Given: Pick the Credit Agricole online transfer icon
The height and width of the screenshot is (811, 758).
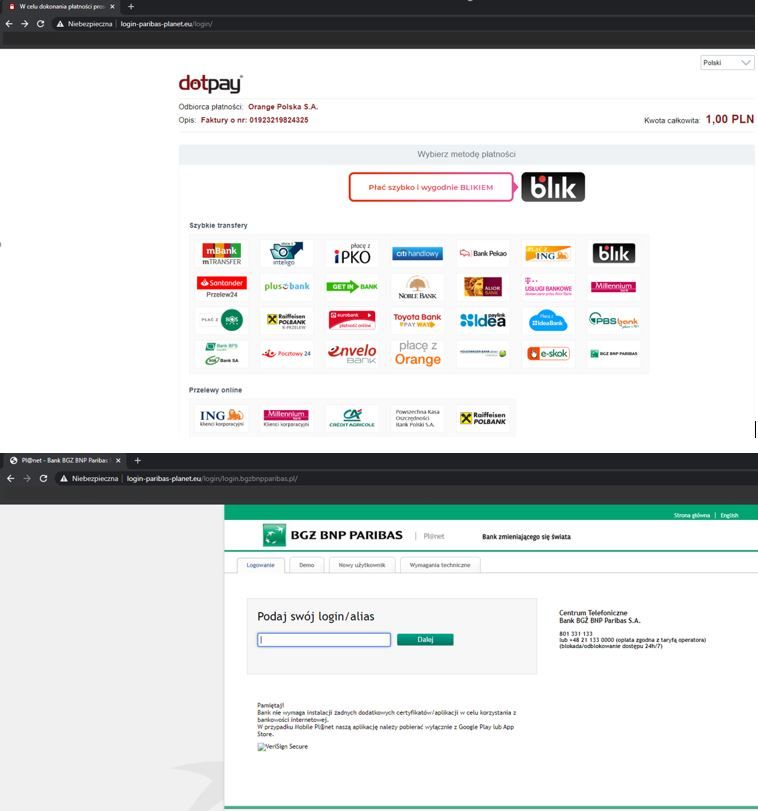Looking at the screenshot, I should tap(352, 418).
